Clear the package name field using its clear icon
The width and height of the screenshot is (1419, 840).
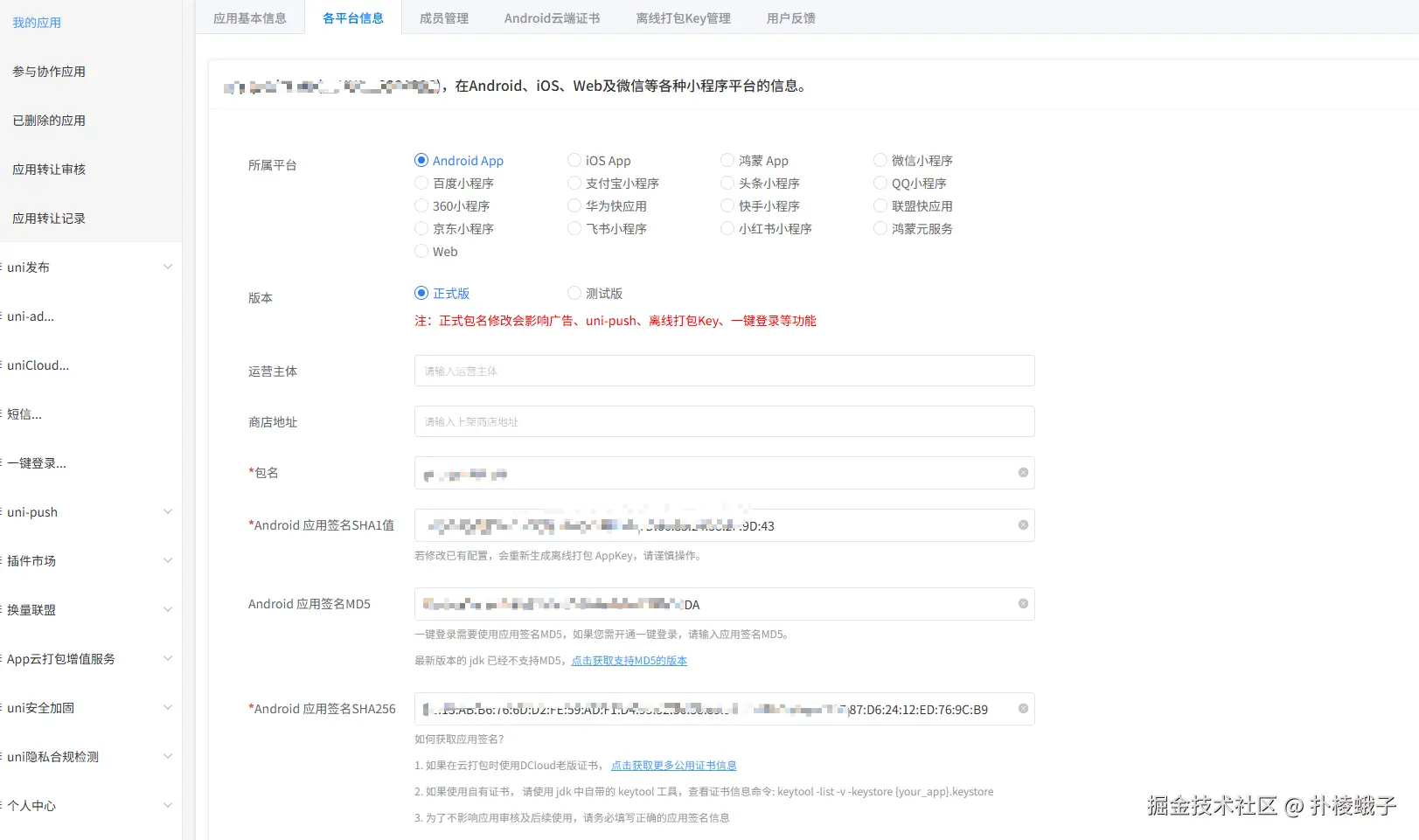(1023, 473)
